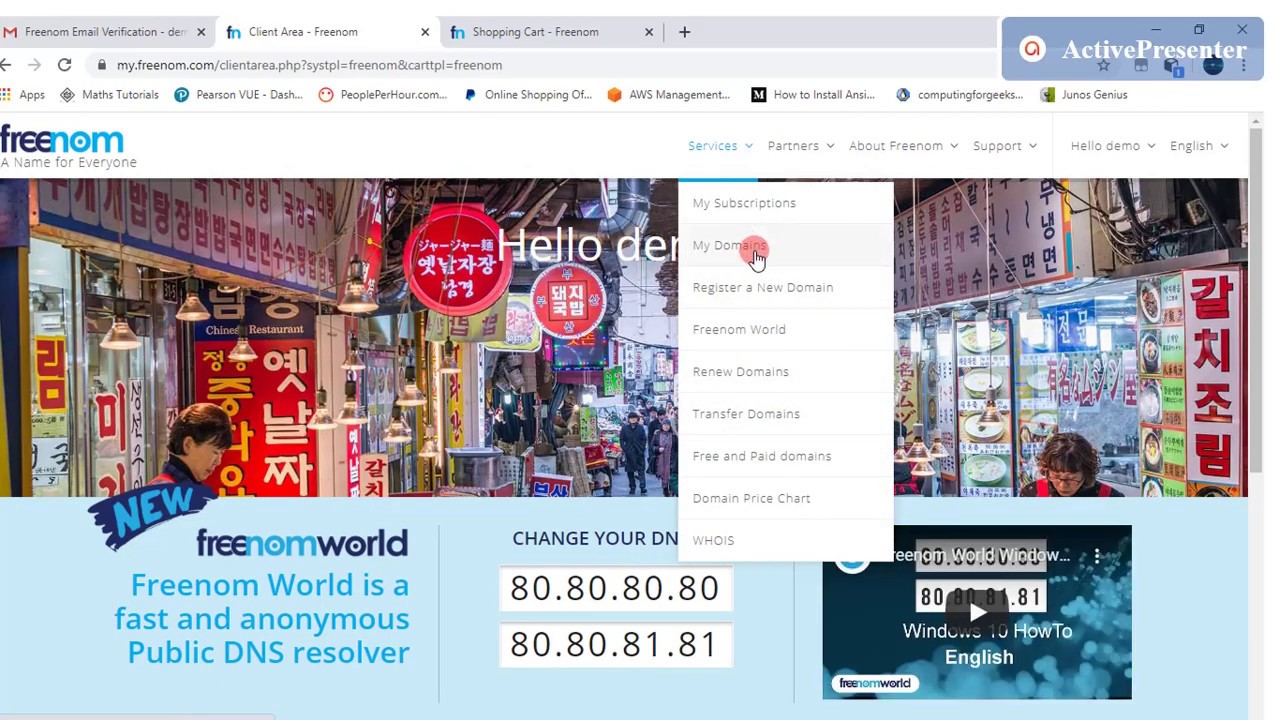This screenshot has height=720, width=1280.
Task: Expand the Support menu
Action: point(1005,146)
